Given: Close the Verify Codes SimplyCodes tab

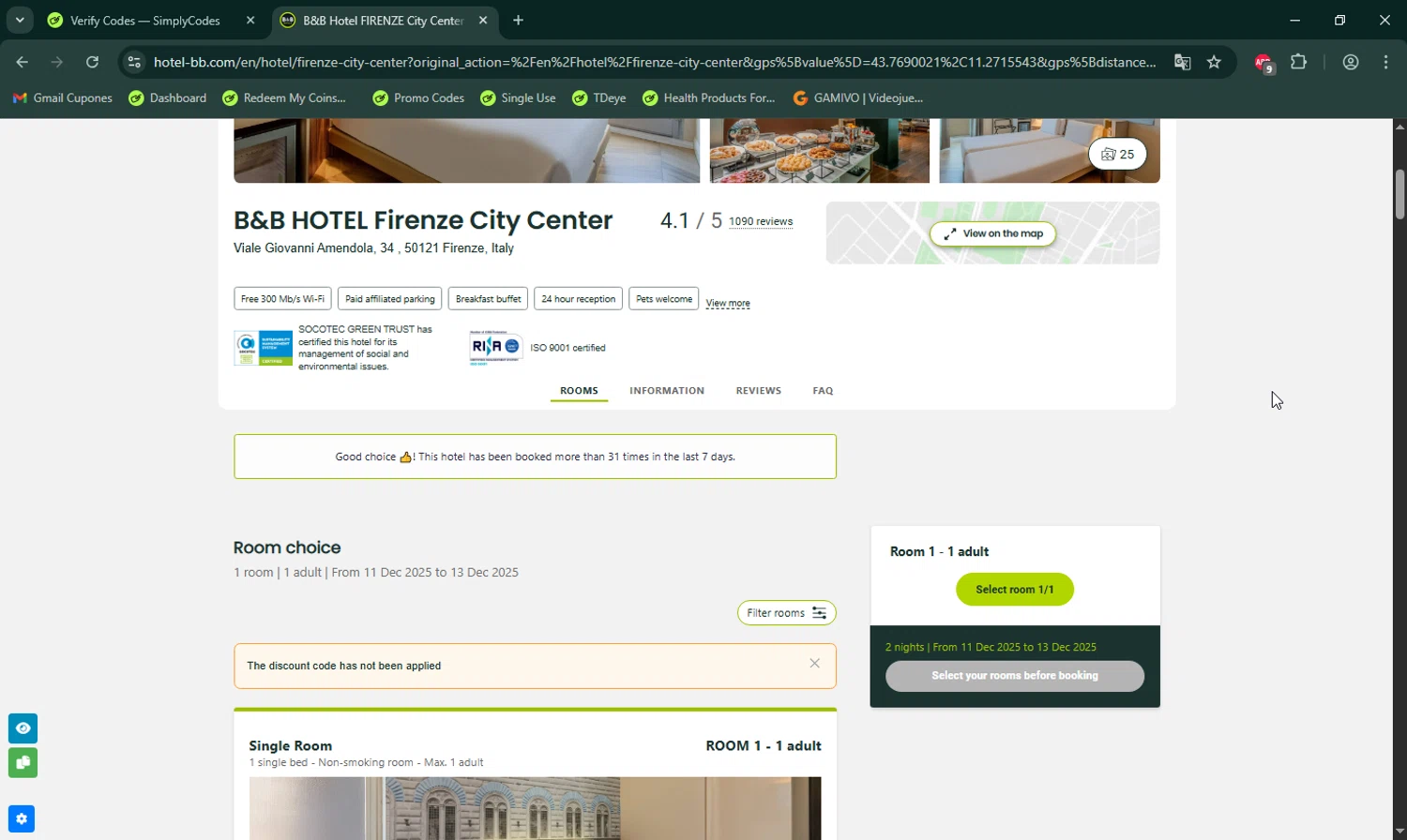Looking at the screenshot, I should [x=250, y=20].
